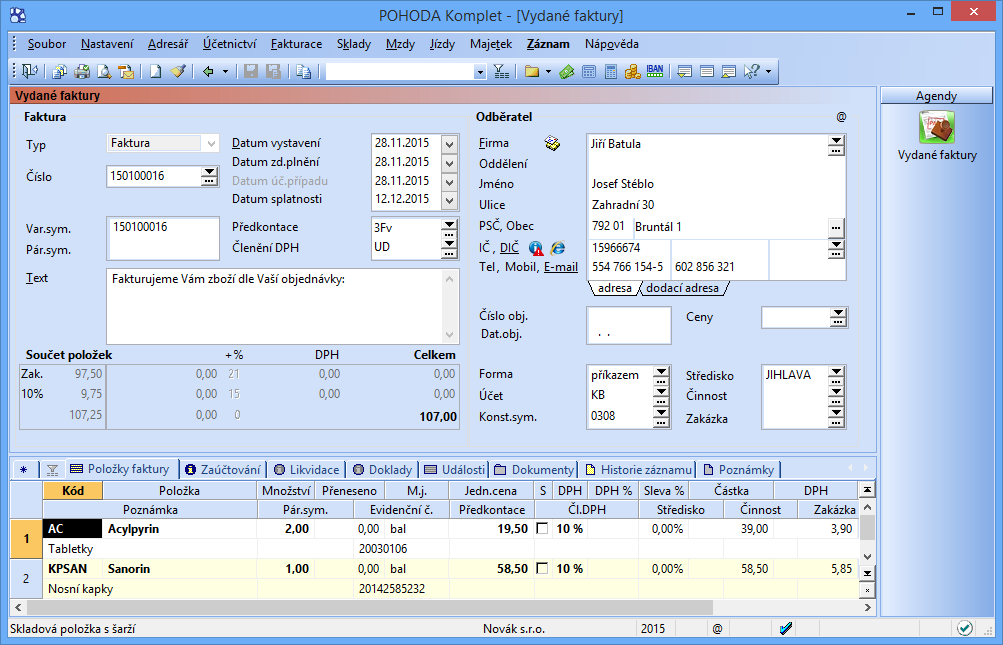Screen dimensions: 1003x645
Task: Click the yellow folder toolbar icon
Action: 532,71
